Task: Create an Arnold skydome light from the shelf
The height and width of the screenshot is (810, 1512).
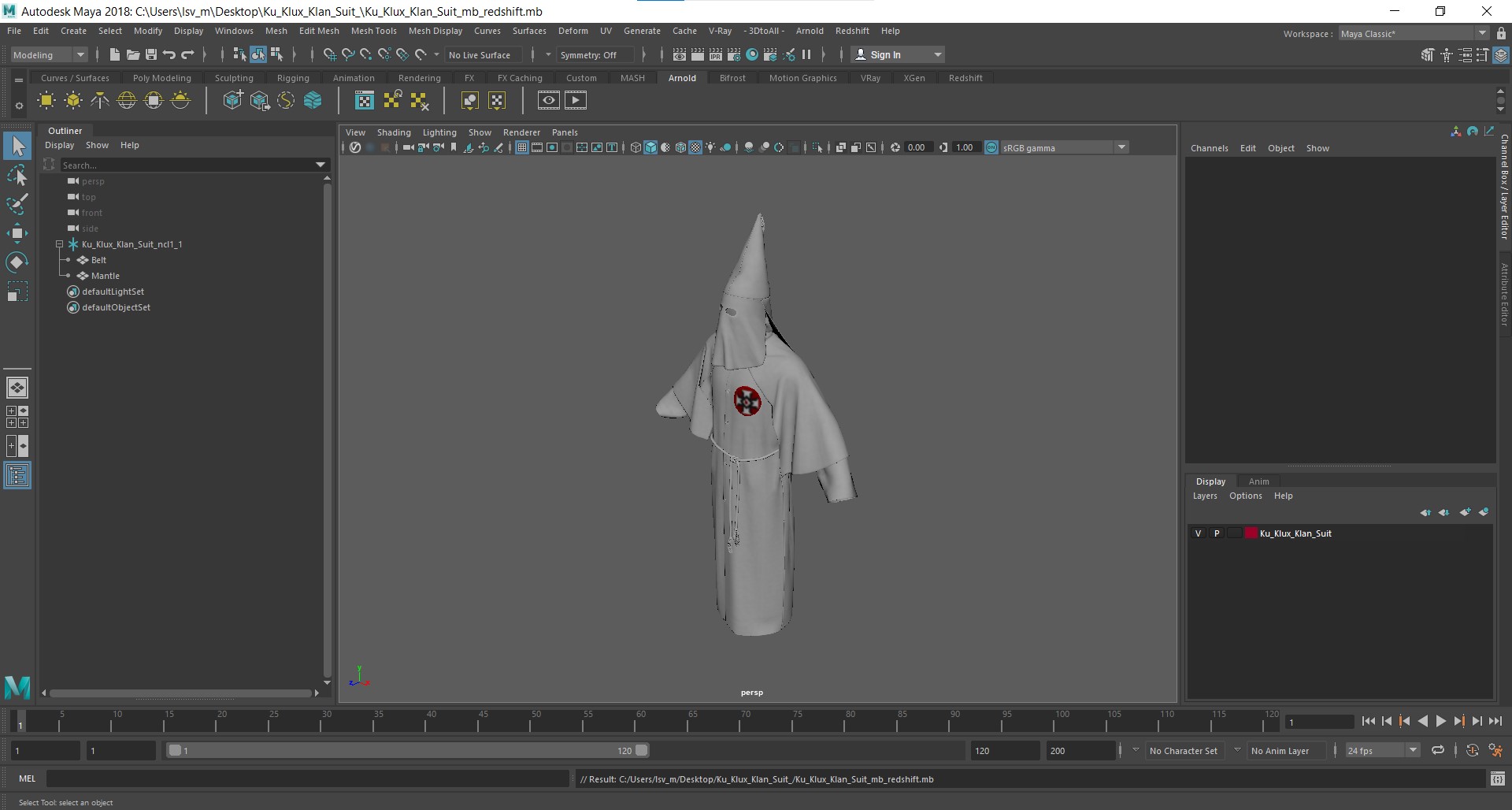Action: 127,100
